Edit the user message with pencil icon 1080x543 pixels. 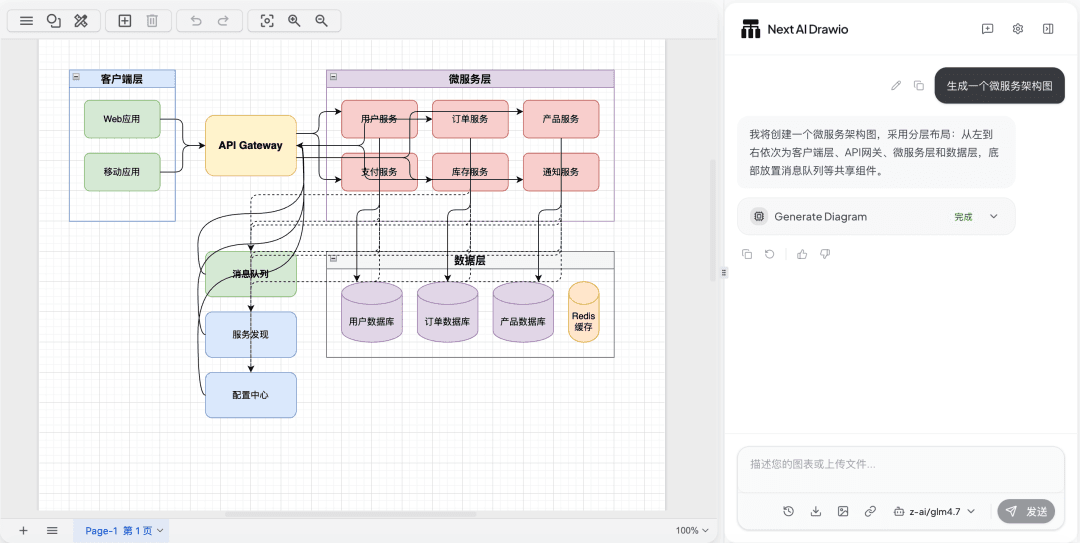(896, 85)
